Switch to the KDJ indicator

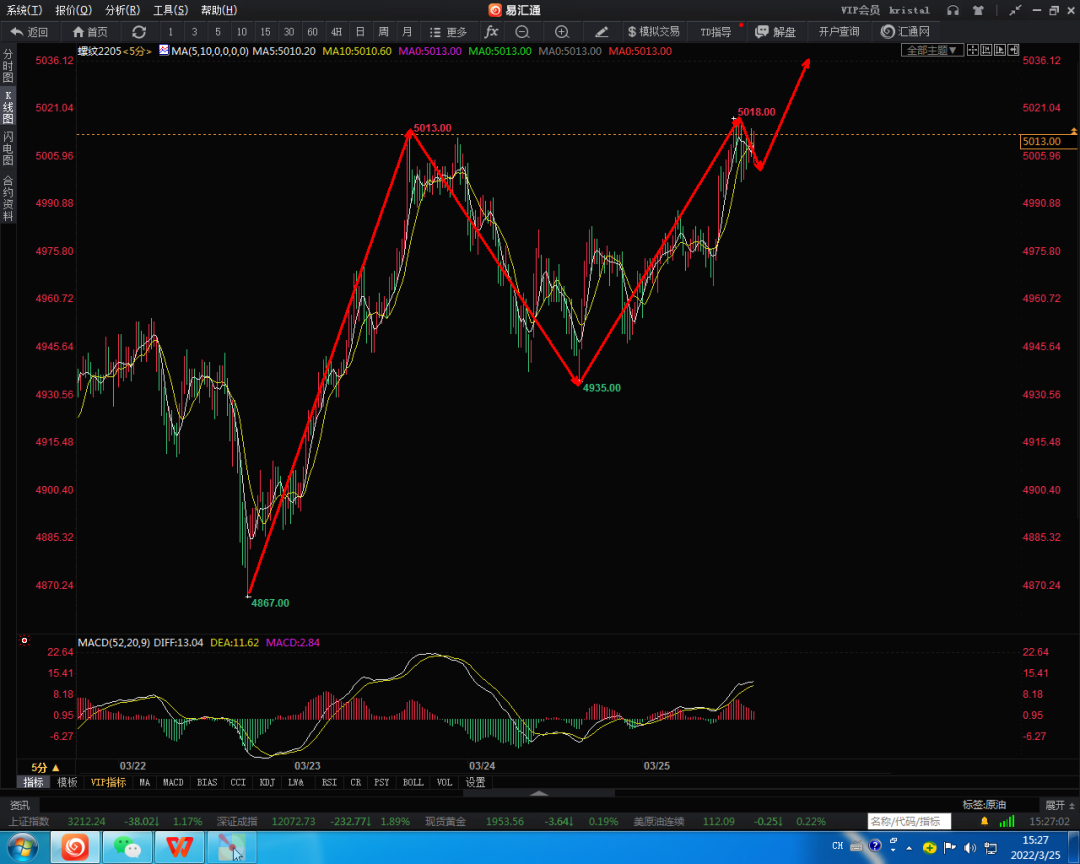click(x=267, y=782)
